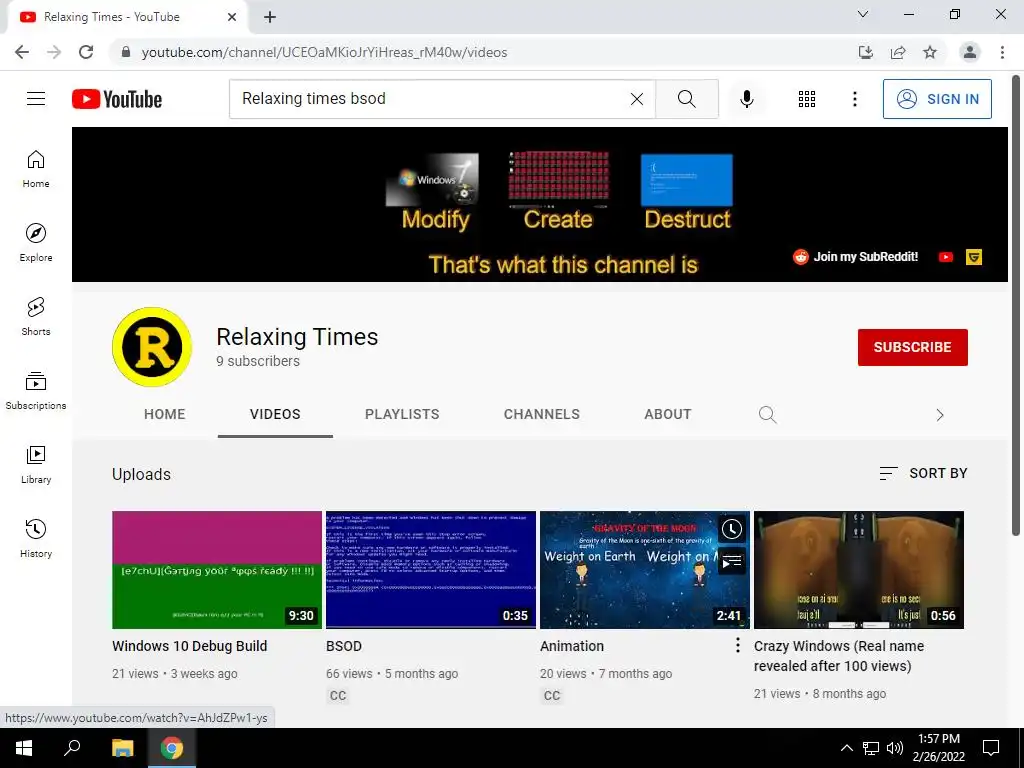1024x768 pixels.
Task: Open the Windows Start menu
Action: click(24, 748)
